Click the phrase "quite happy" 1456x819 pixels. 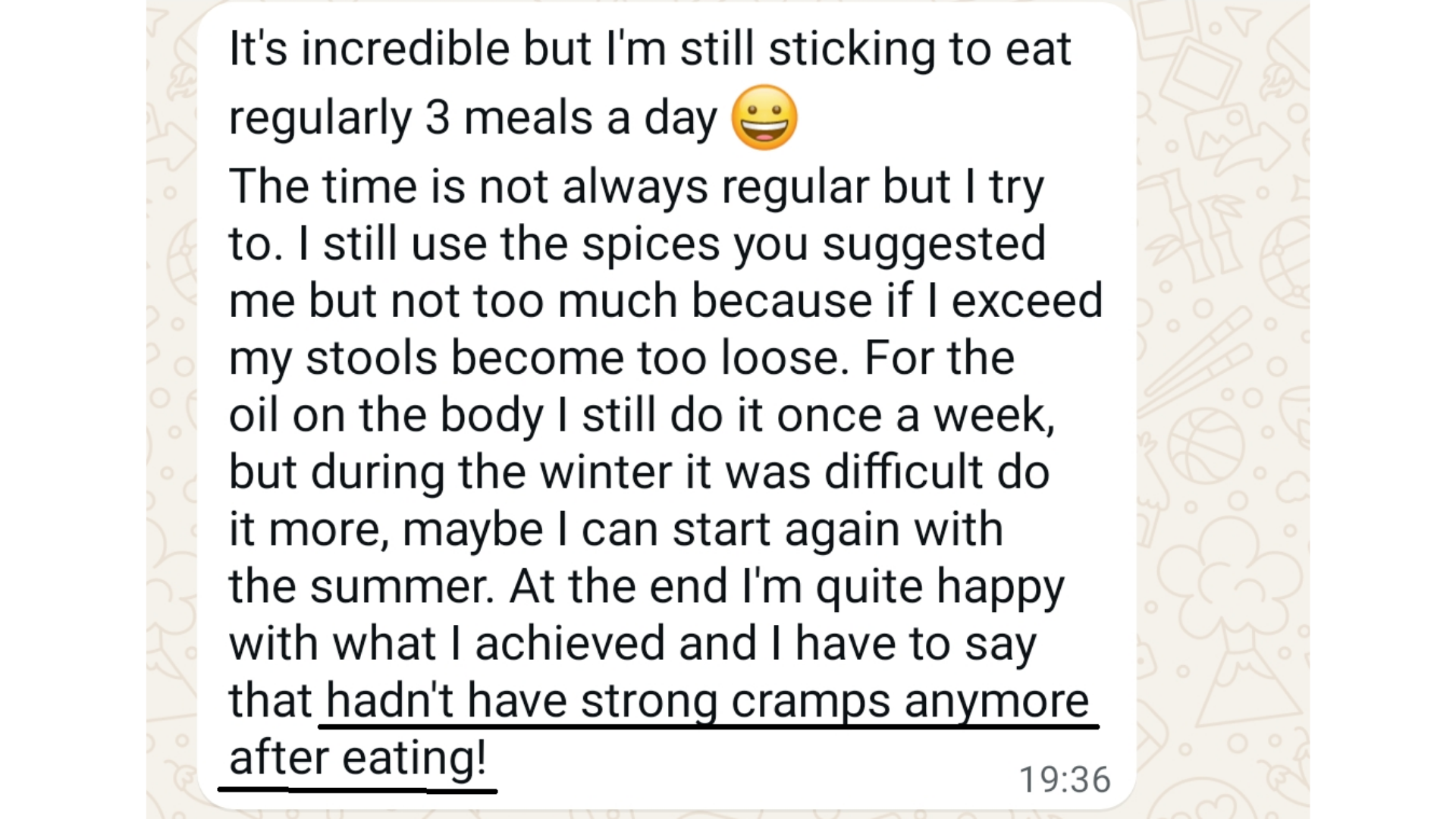(940, 586)
